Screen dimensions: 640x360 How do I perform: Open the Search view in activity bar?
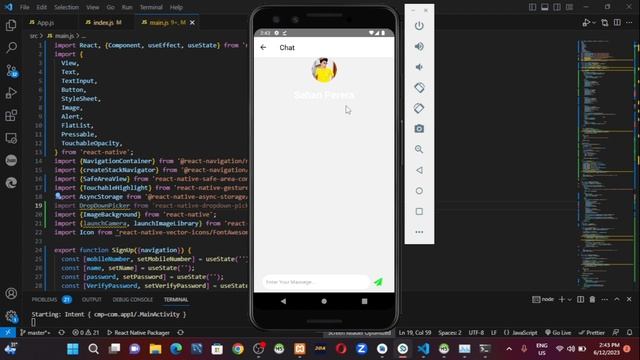click(x=11, y=48)
